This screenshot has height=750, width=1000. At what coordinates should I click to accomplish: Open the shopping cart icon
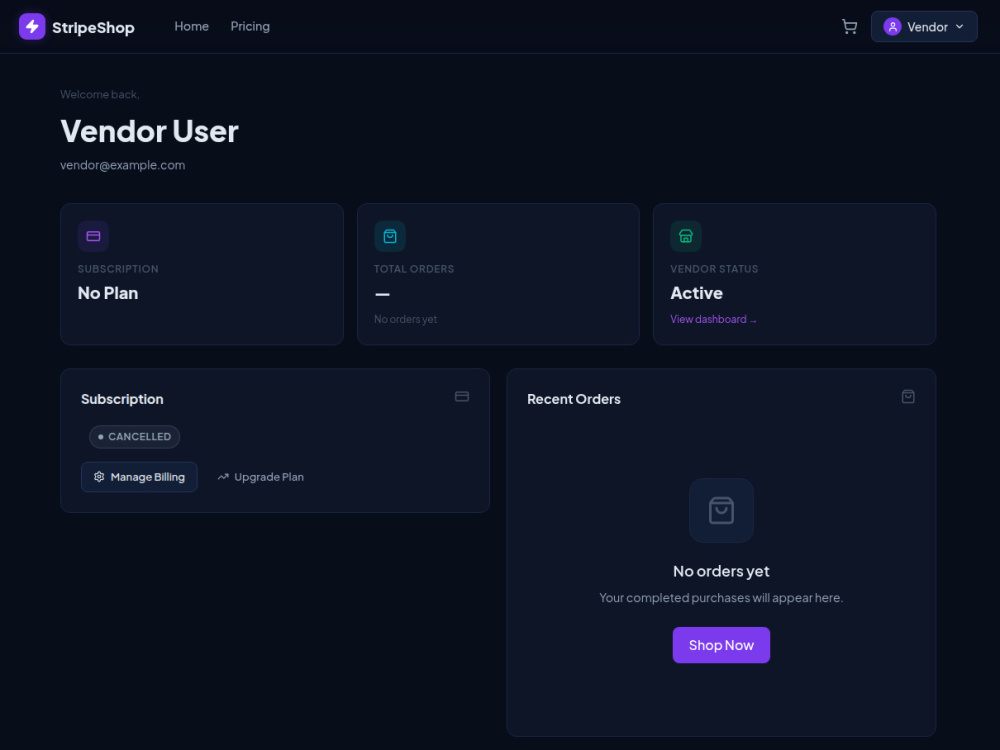tap(849, 27)
